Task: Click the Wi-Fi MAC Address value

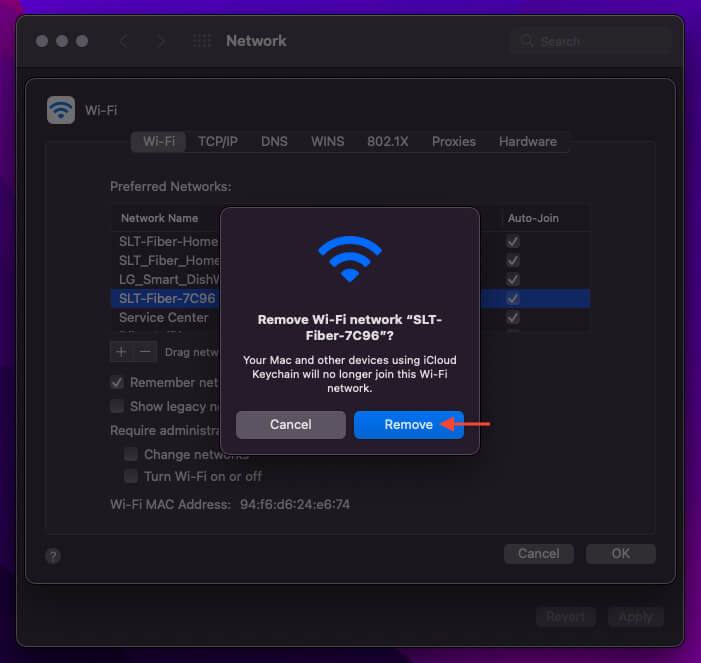Action: click(295, 504)
